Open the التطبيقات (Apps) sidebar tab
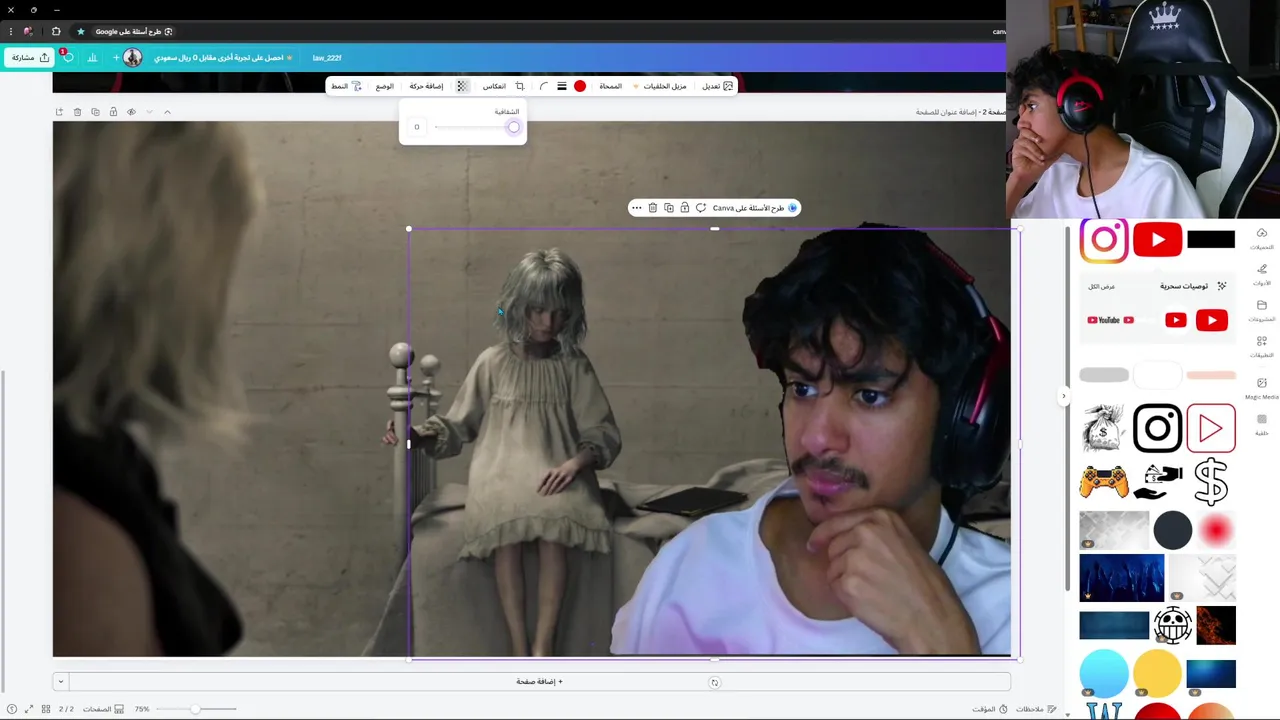 pyautogui.click(x=1262, y=347)
